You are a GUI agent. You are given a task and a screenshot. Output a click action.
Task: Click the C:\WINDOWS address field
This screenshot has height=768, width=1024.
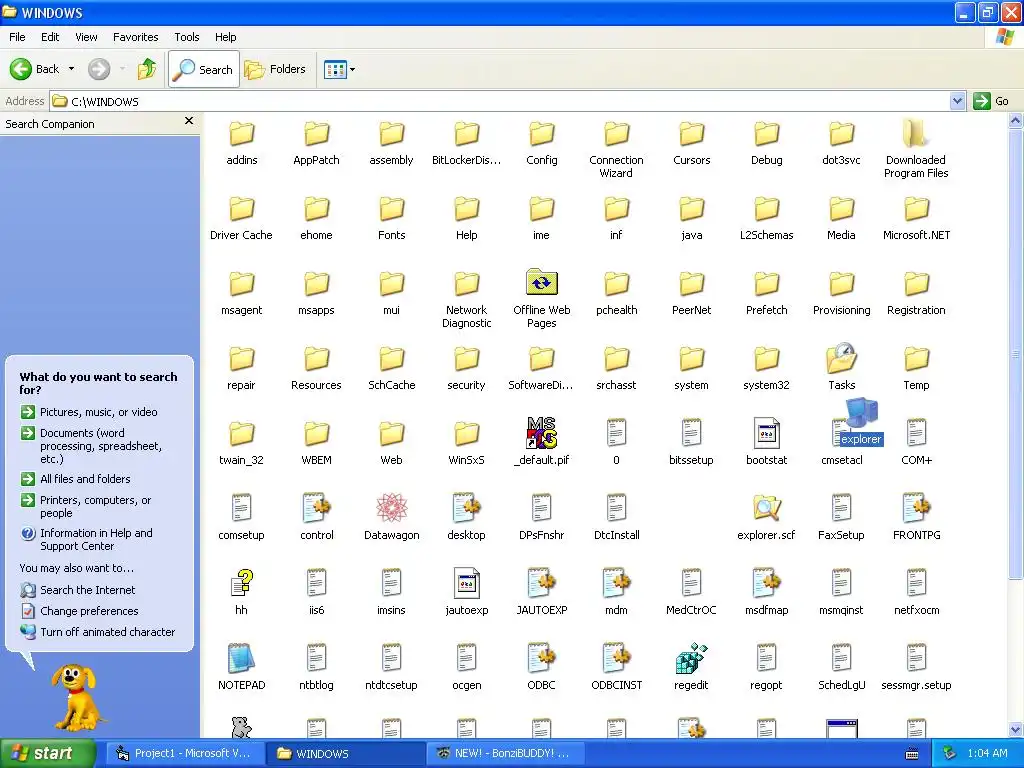click(x=500, y=101)
